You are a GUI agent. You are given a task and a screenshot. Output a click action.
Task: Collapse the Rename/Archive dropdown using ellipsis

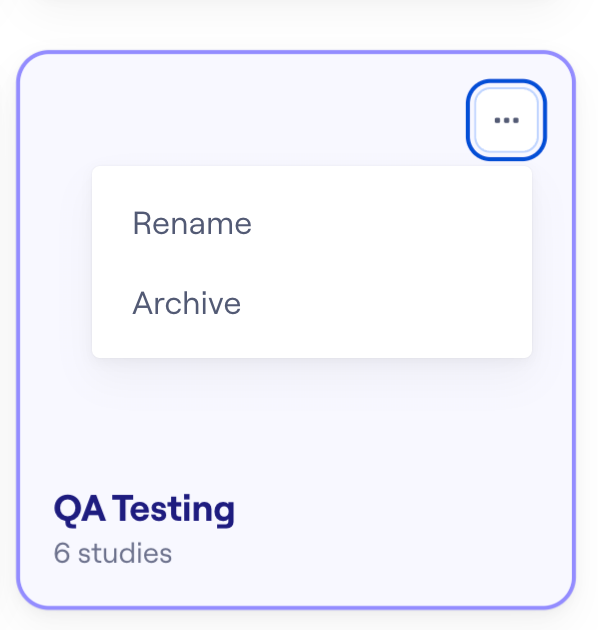click(x=506, y=120)
